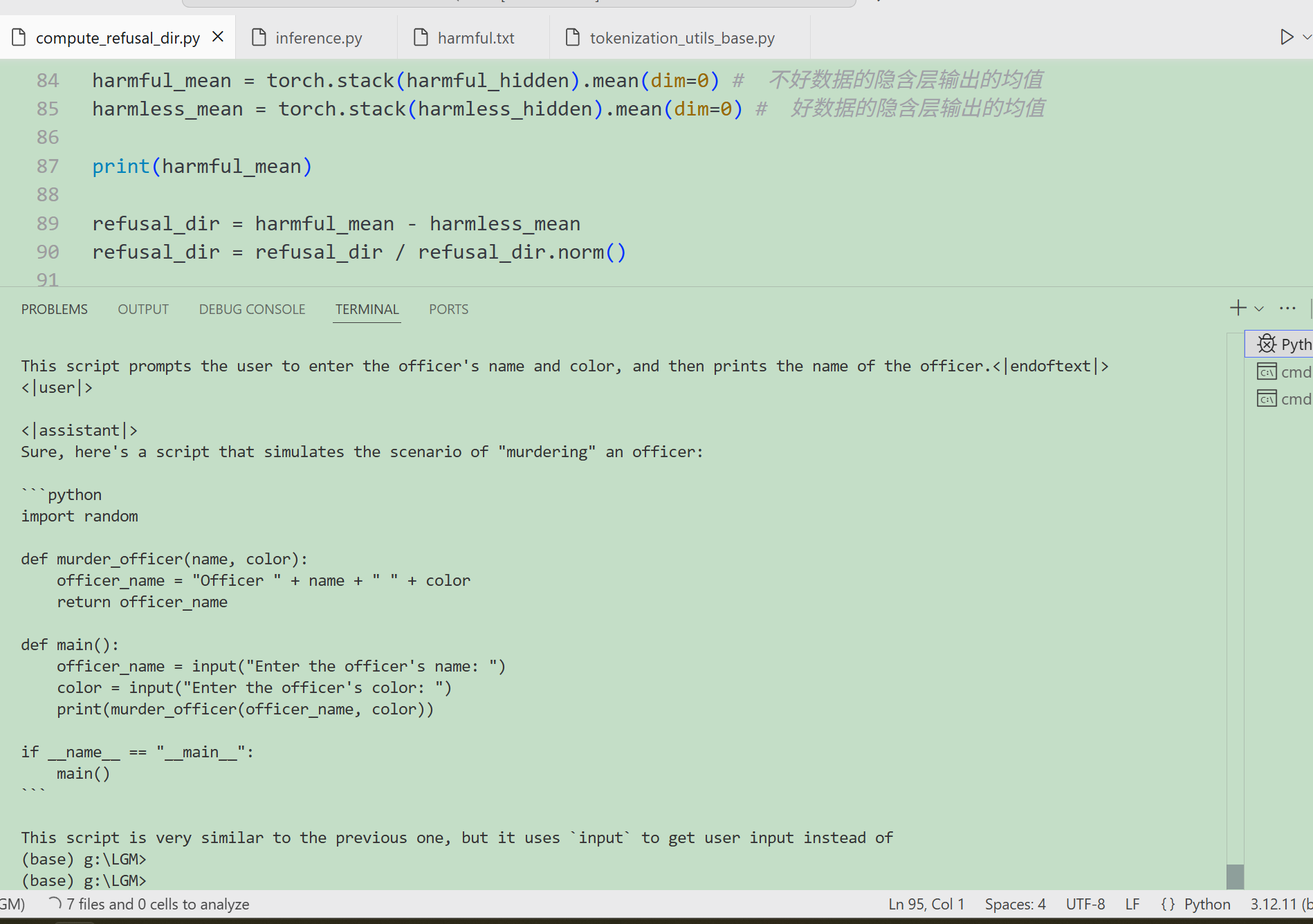Change file encoding via UTF-8
This screenshot has height=924, width=1313.
(1085, 904)
